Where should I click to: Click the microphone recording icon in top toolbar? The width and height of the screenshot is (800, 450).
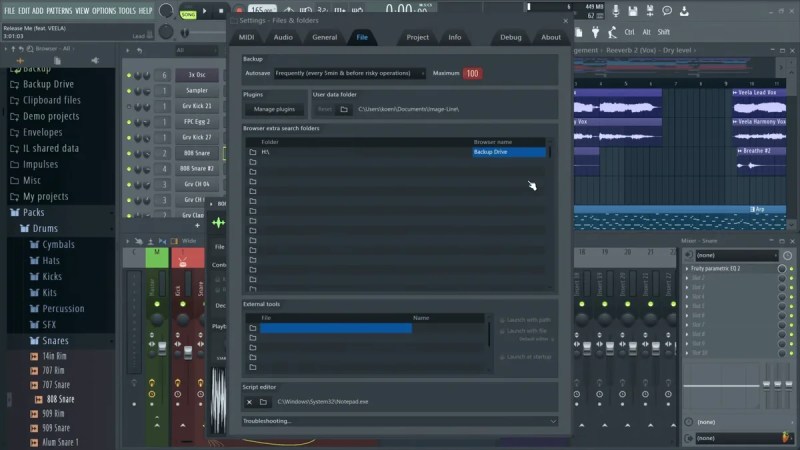tap(616, 10)
